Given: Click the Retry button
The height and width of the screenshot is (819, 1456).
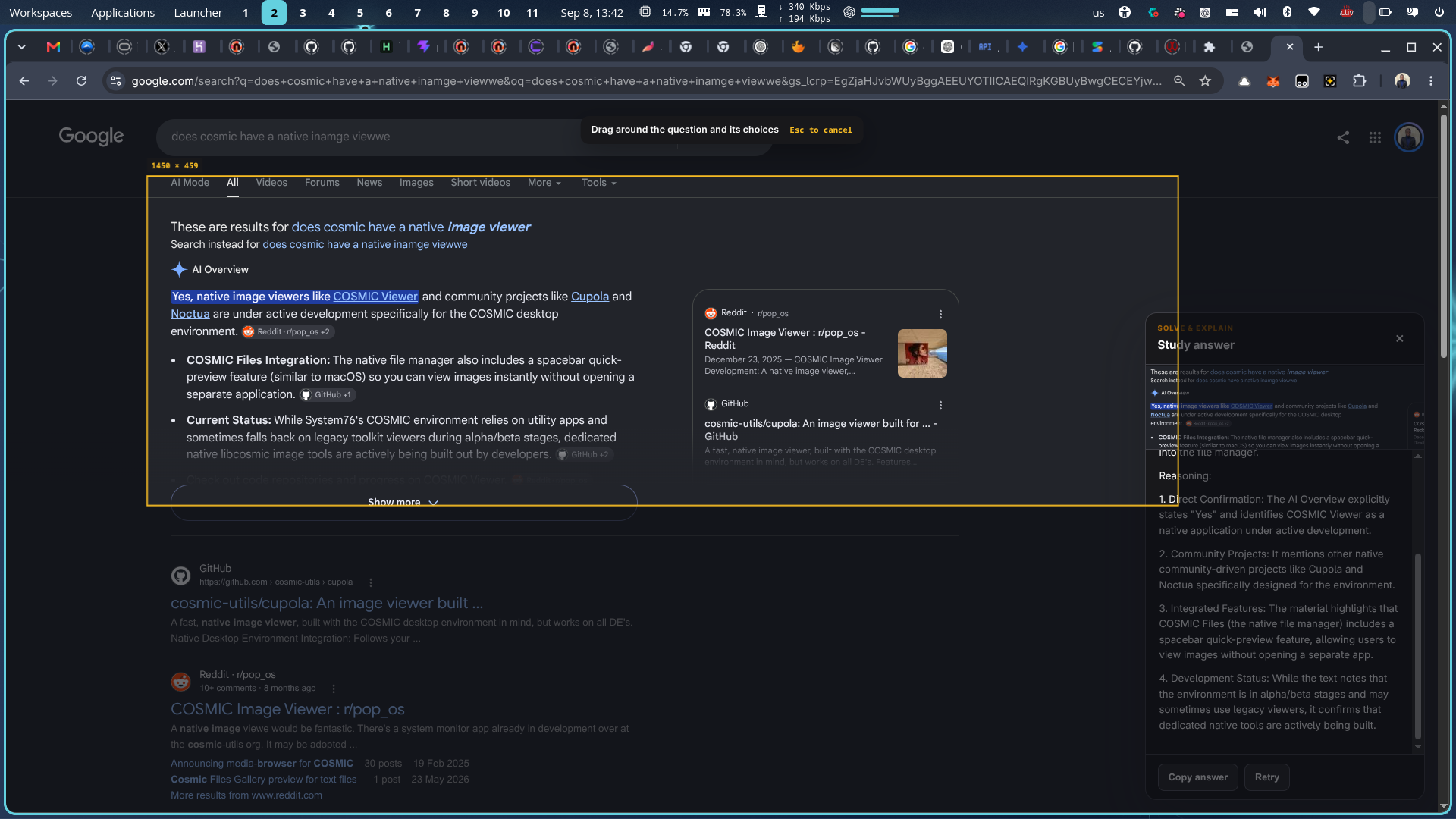Looking at the screenshot, I should click(1266, 777).
